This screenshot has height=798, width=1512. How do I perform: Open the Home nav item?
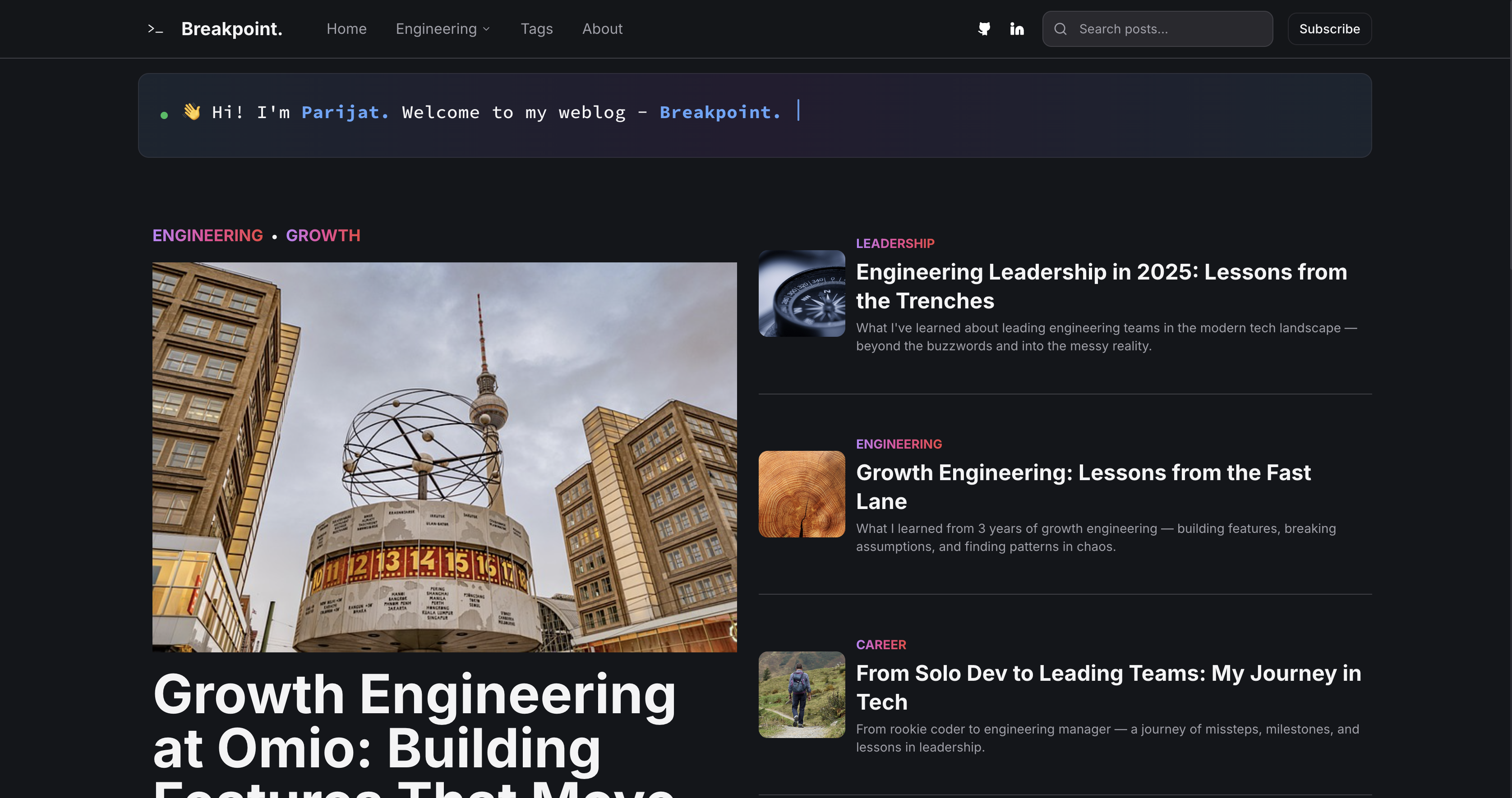click(x=346, y=29)
